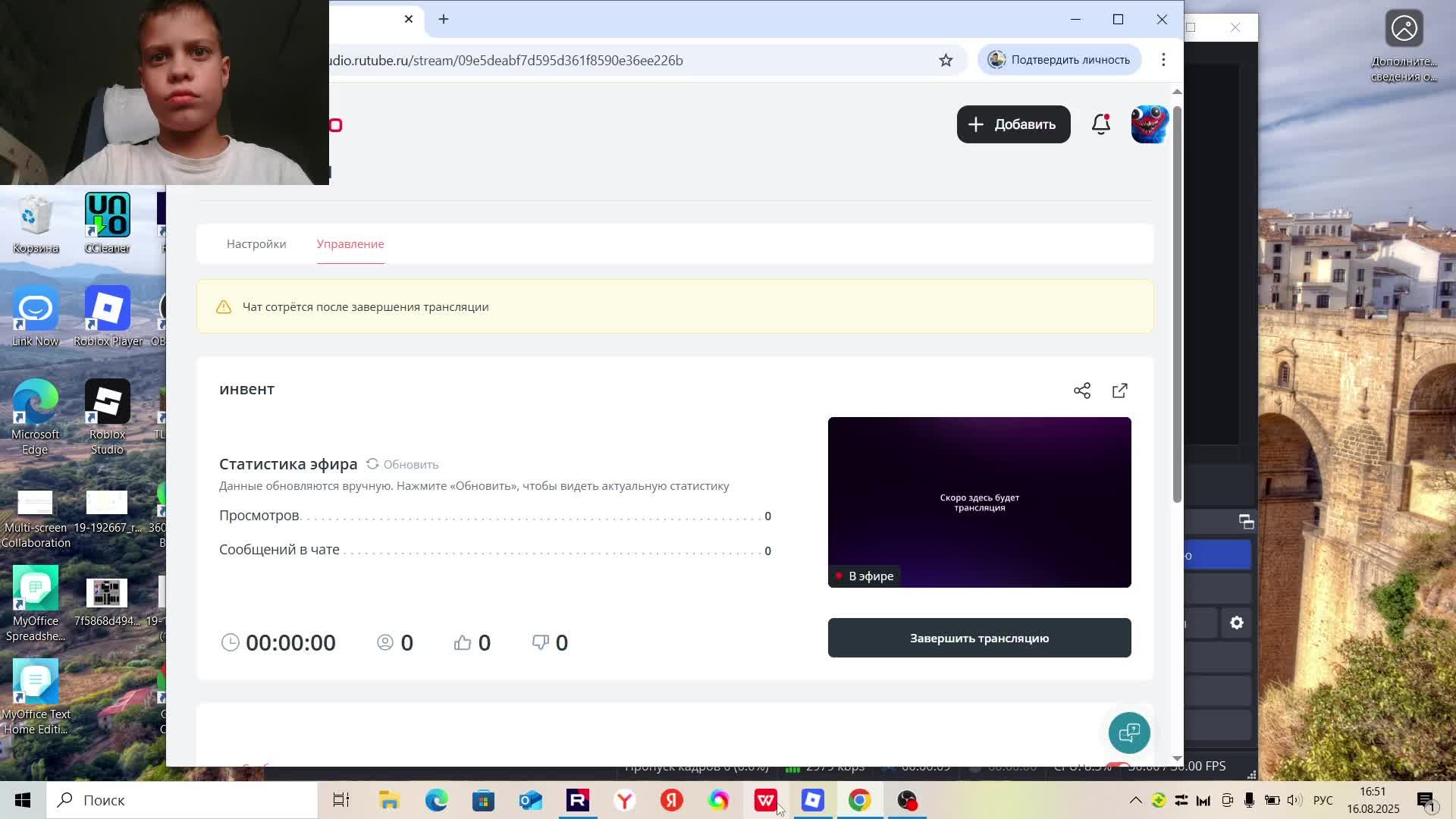Open the support chat bubble
1456x819 pixels.
coord(1128,733)
